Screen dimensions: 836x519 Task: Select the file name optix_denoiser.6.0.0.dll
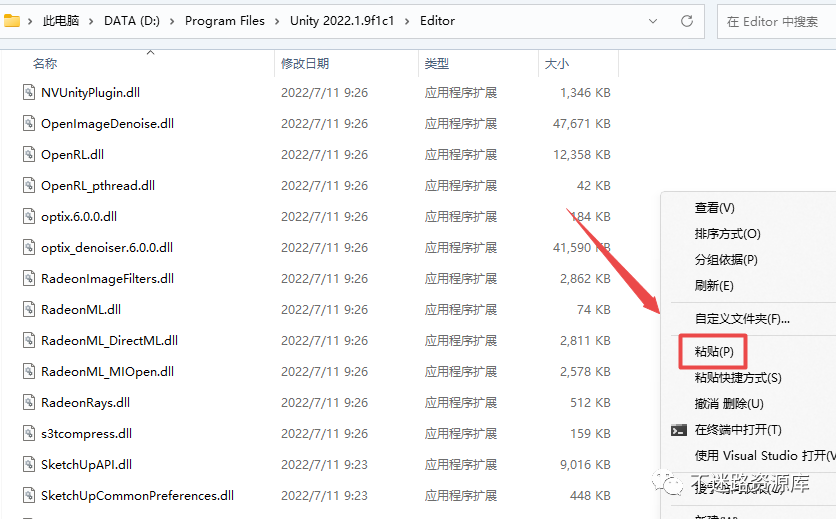[x=107, y=247]
